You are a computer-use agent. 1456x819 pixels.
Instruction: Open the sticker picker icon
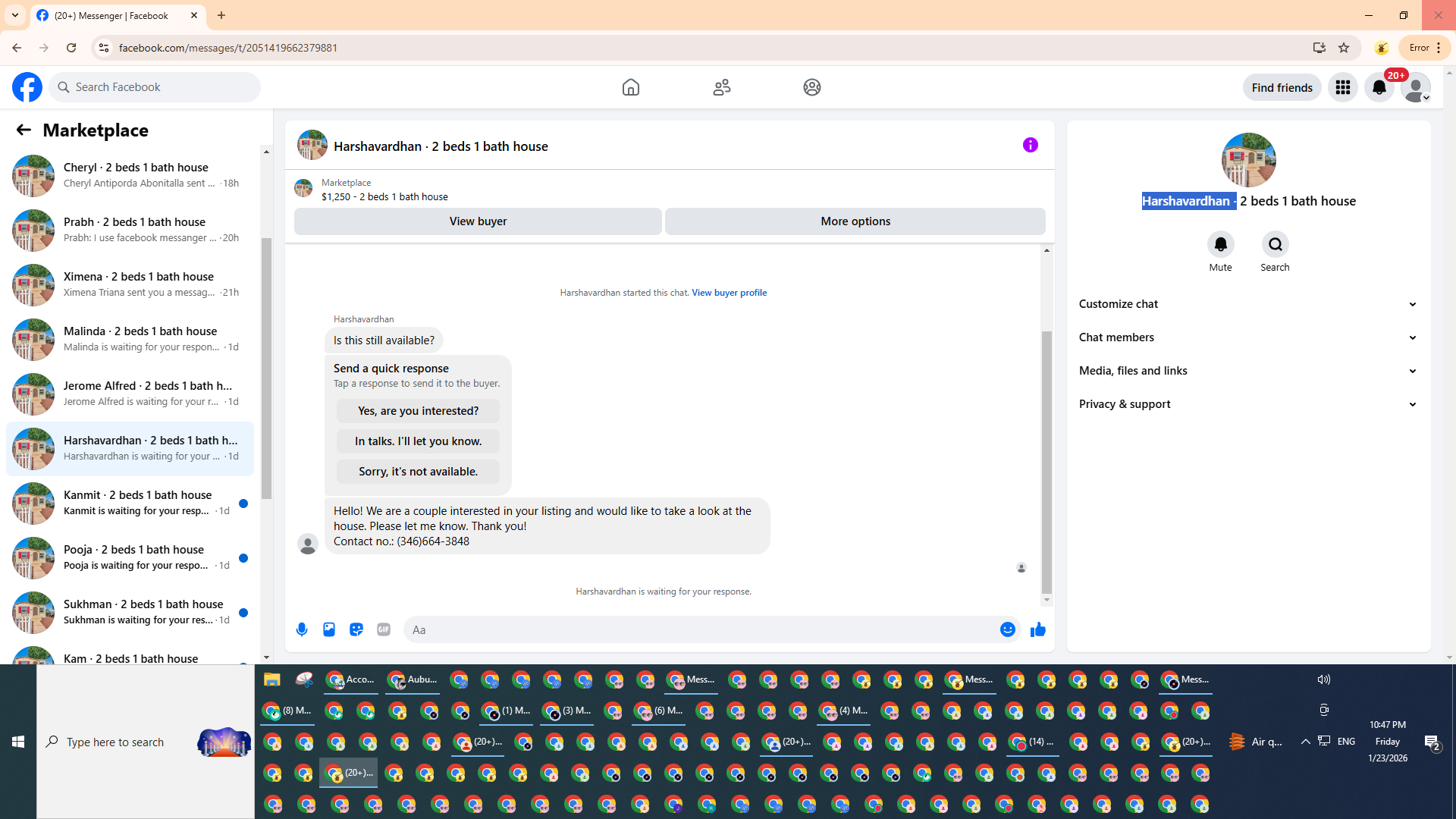click(356, 629)
